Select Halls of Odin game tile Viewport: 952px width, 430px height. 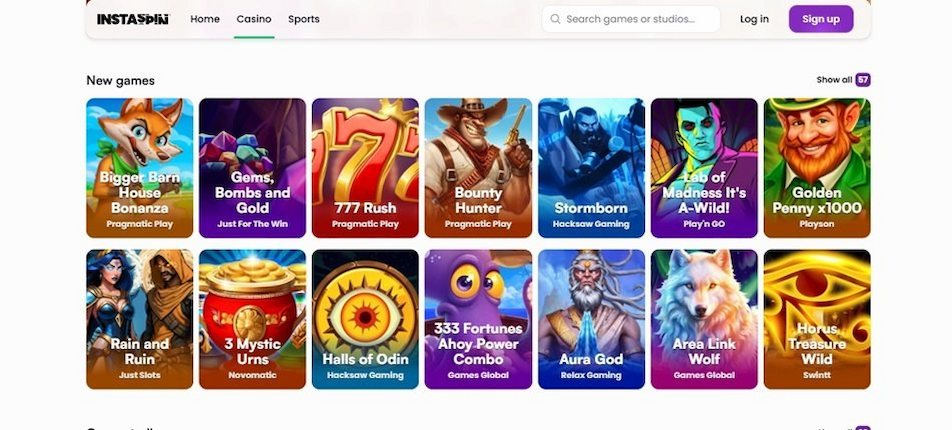(x=366, y=319)
